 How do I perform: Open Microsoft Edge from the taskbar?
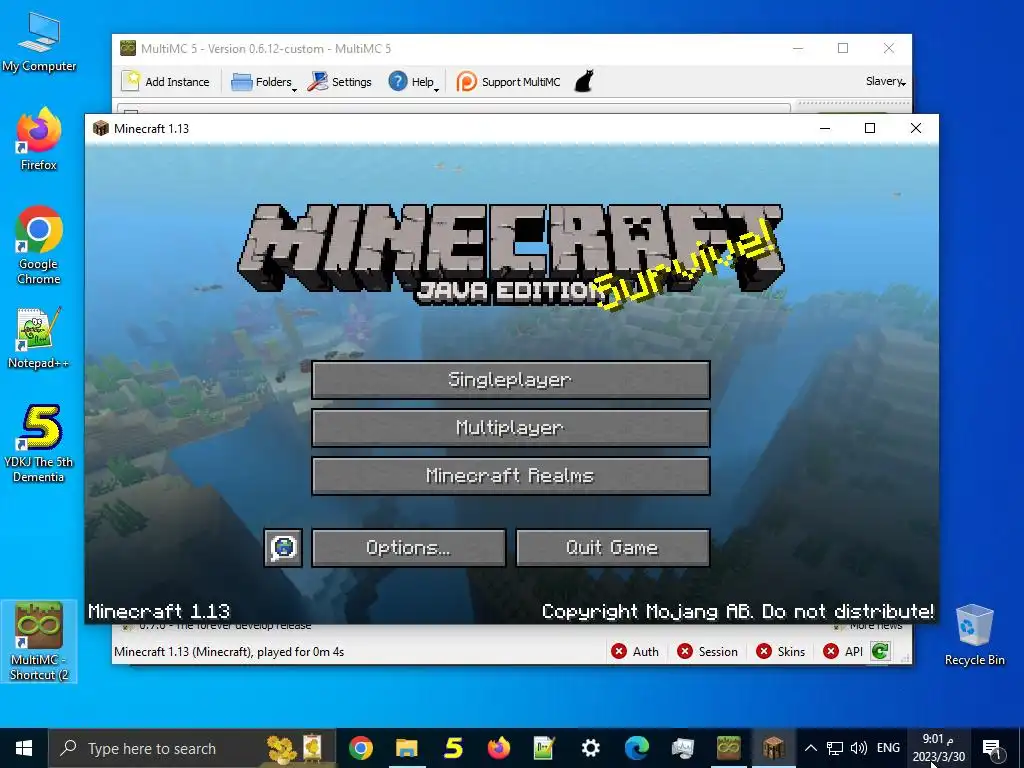pos(636,748)
